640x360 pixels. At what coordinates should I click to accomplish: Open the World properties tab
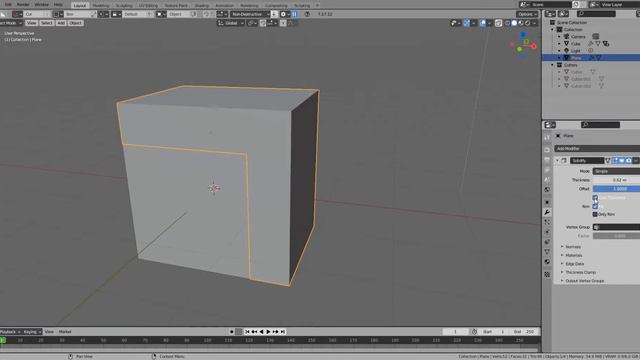(x=547, y=190)
